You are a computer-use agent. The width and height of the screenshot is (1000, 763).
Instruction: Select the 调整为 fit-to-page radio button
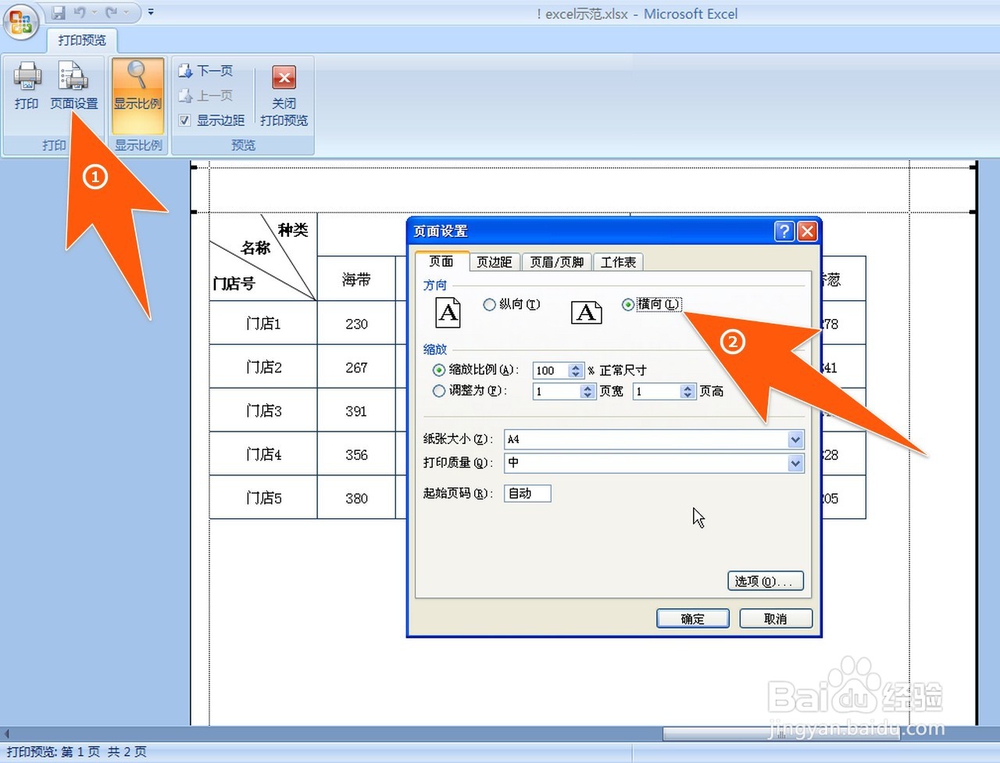click(438, 391)
